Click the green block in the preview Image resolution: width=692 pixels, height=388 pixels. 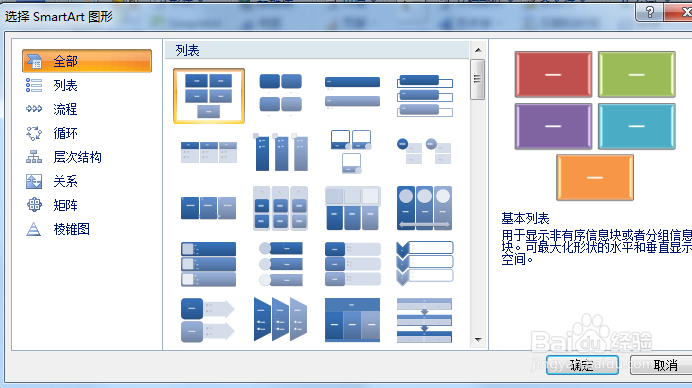637,75
